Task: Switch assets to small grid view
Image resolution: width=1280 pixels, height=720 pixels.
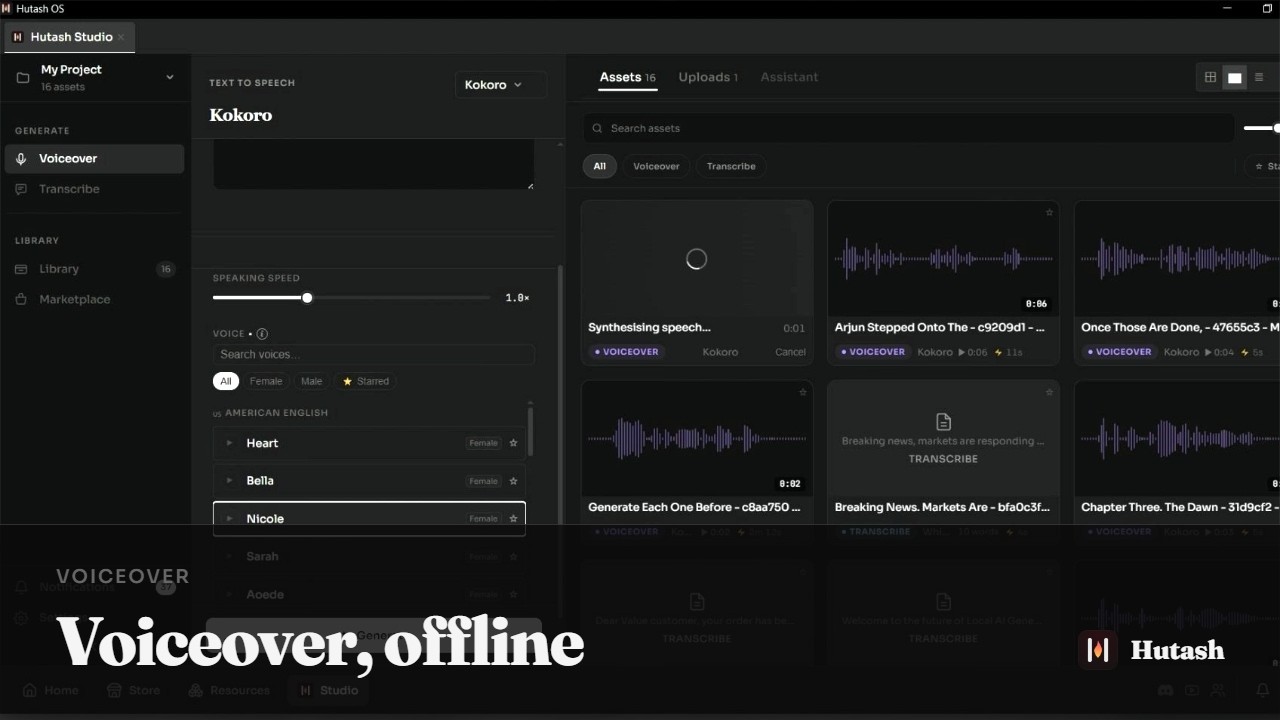Action: 1210,77
